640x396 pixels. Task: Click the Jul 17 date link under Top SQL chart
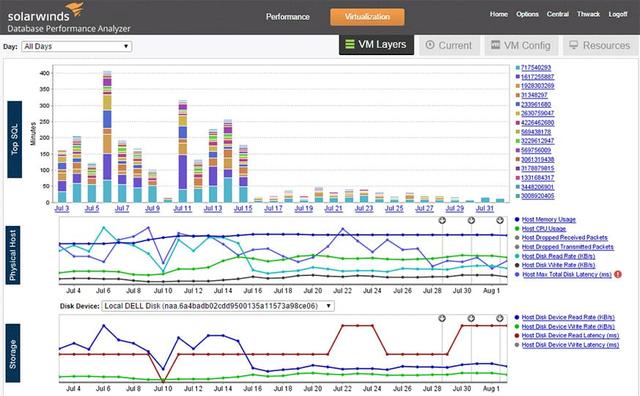point(273,209)
